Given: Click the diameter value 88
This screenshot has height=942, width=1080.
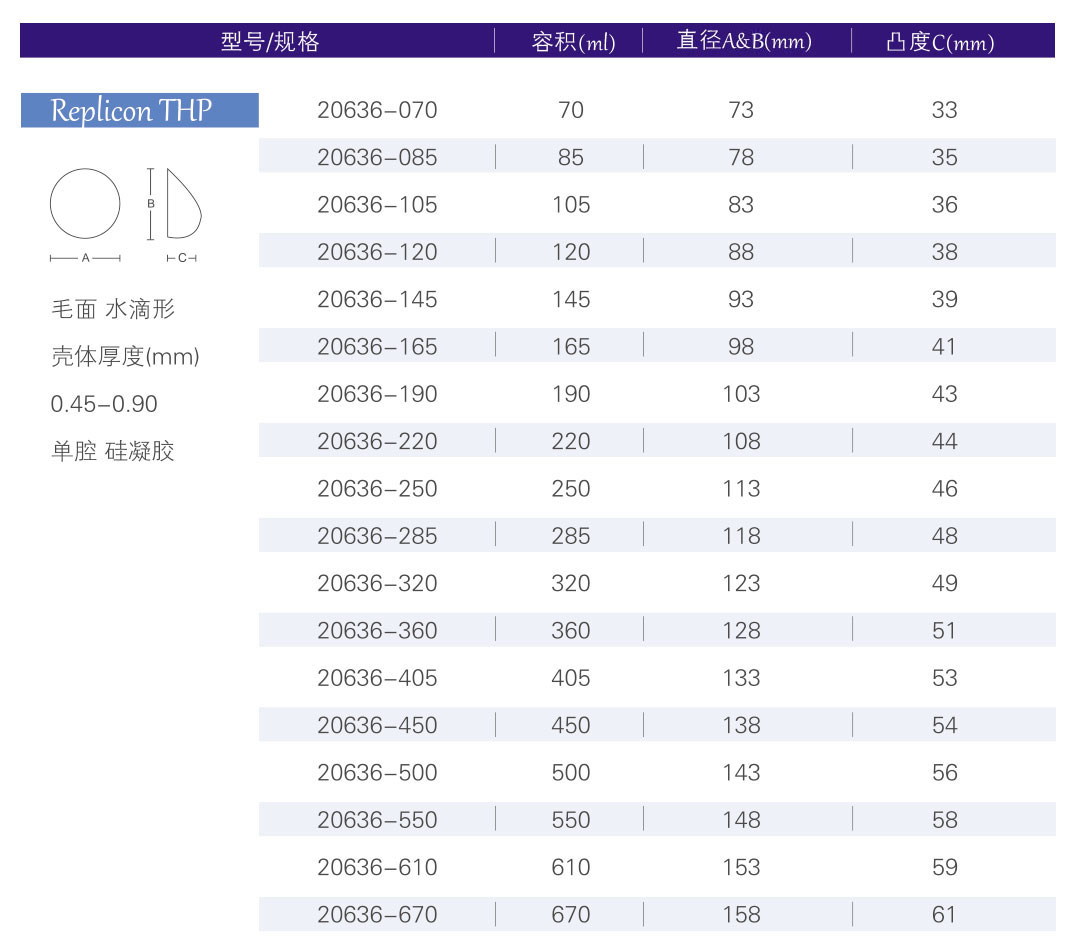Looking at the screenshot, I should (741, 252).
